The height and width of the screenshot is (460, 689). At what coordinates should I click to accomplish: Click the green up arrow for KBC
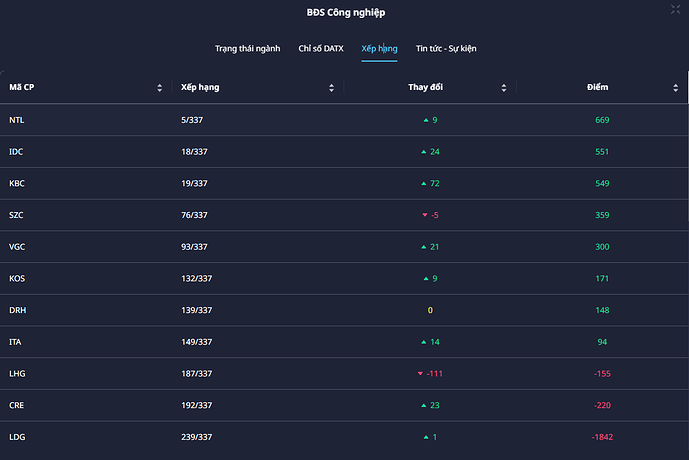[424, 184]
